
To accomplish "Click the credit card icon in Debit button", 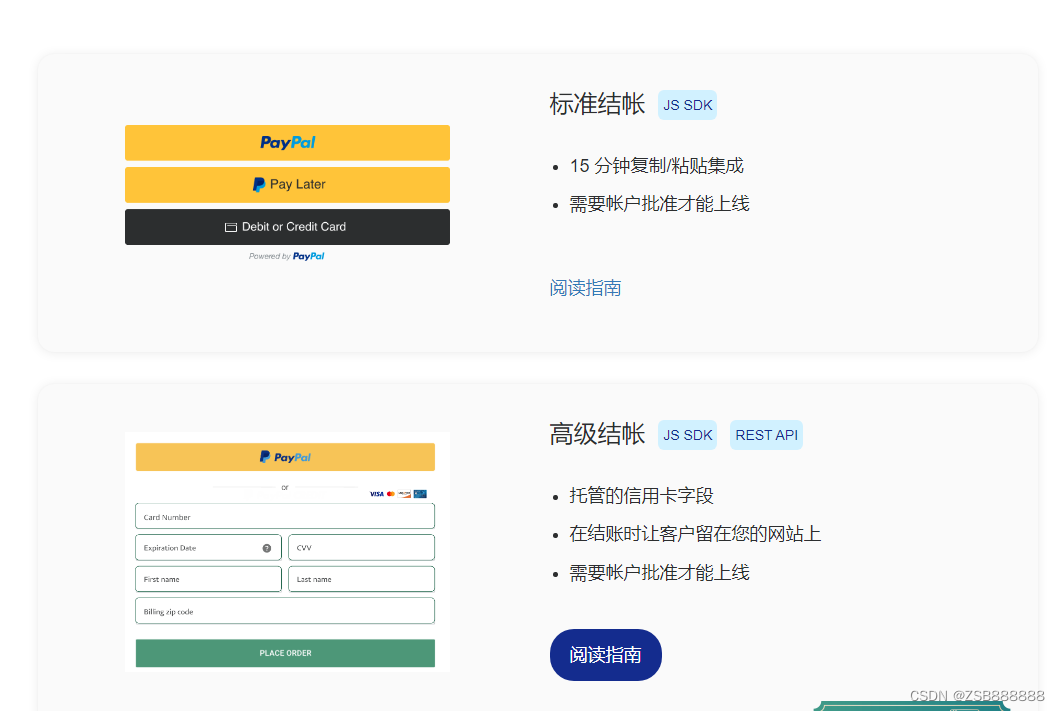I will (x=231, y=227).
